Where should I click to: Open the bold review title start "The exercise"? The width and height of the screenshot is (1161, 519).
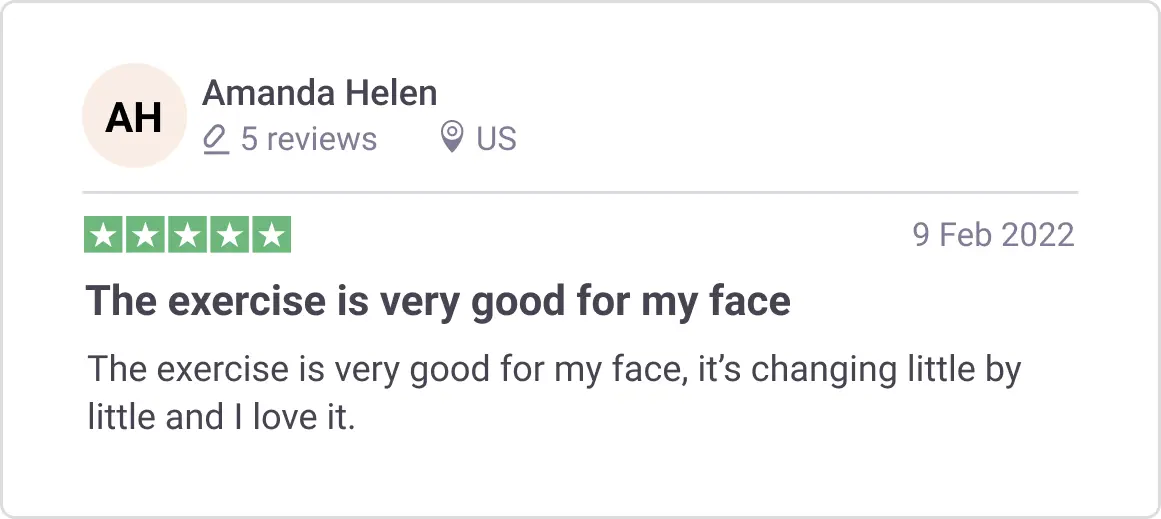203,301
